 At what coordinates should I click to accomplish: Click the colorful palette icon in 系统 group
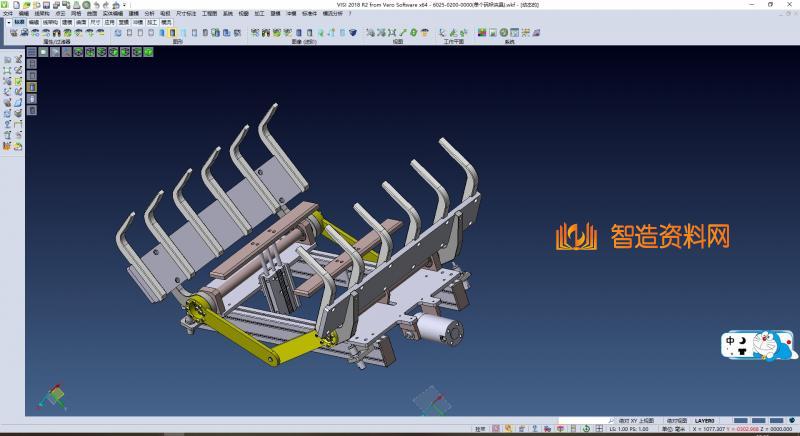(x=482, y=33)
